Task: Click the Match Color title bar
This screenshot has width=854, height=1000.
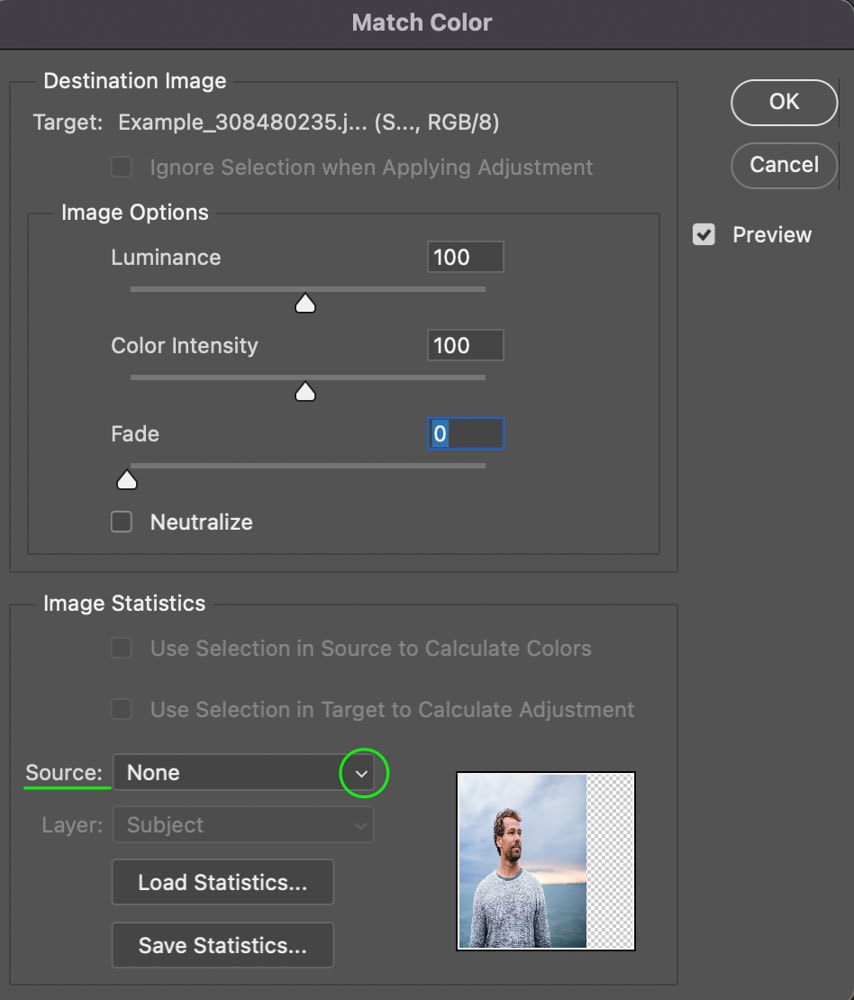Action: point(422,22)
